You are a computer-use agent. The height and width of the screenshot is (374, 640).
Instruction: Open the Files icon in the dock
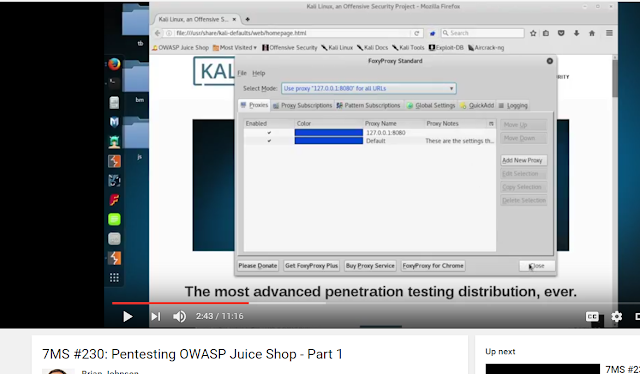pyautogui.click(x=114, y=102)
